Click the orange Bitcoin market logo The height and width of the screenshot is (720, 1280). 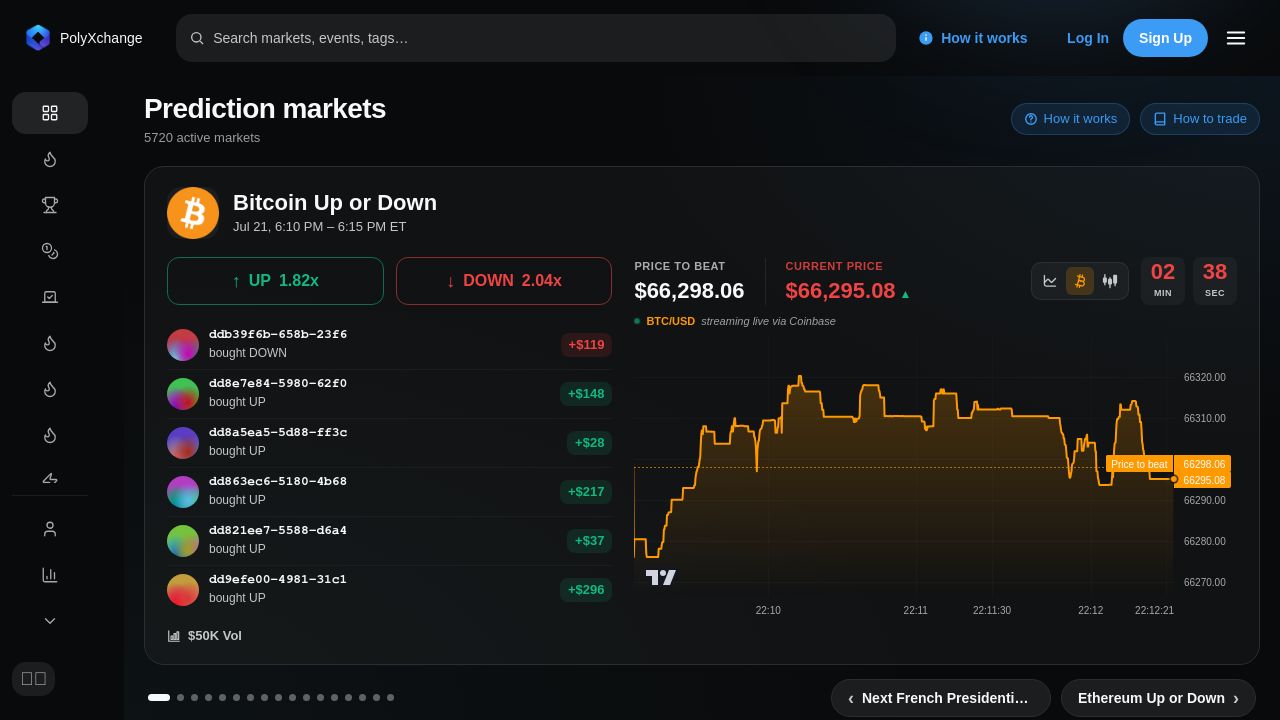pos(193,213)
